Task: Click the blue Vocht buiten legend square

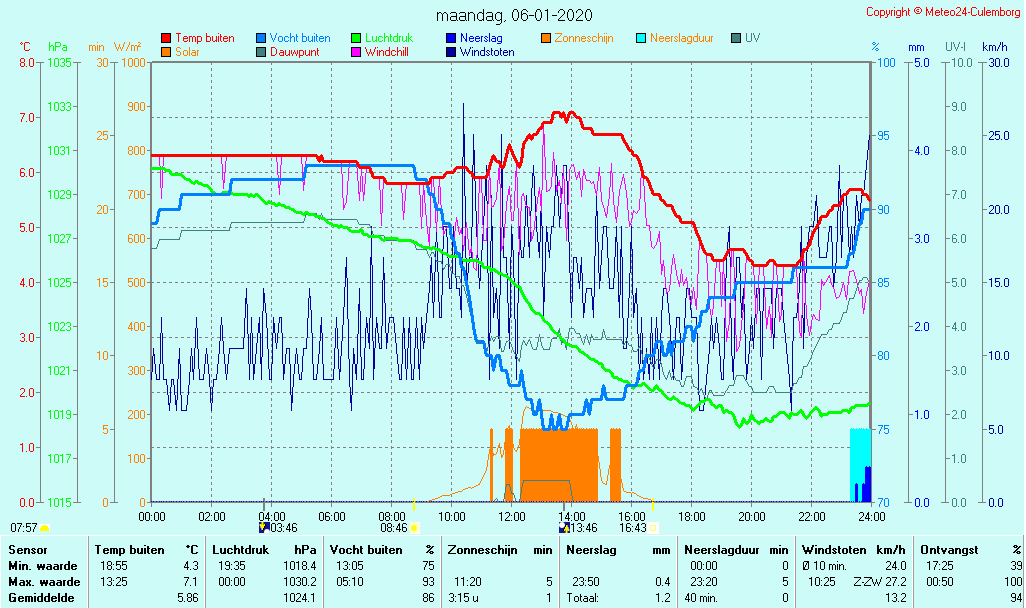Action: [x=262, y=38]
